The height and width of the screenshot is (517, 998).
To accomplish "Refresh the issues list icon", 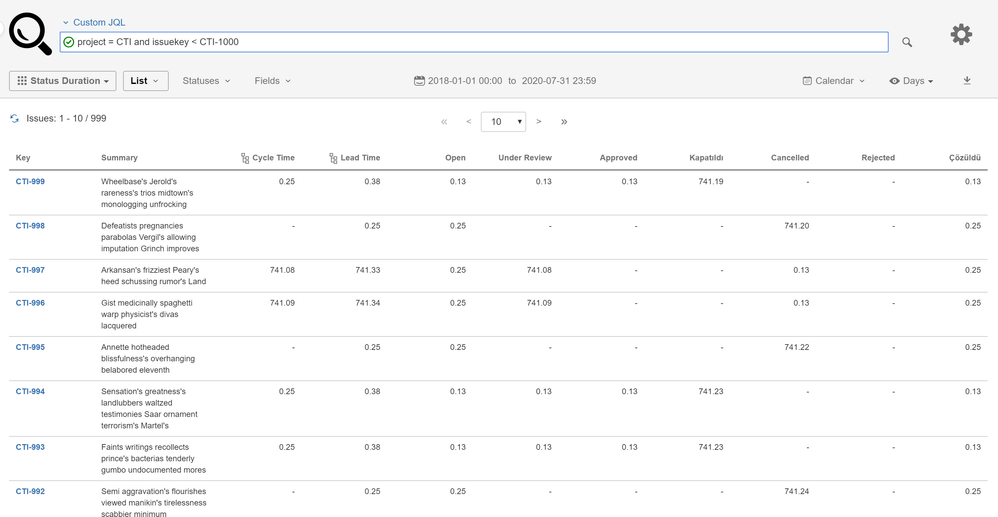I will [x=15, y=118].
